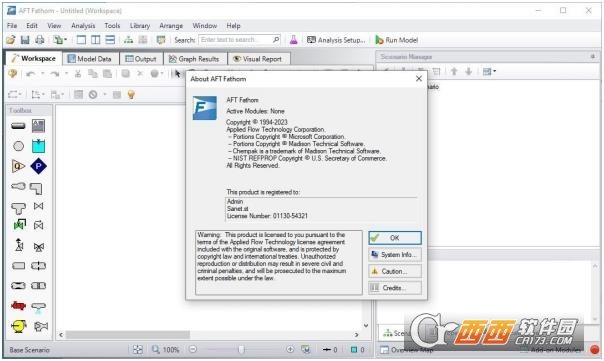
Task: Open the File menu
Action: coord(12,25)
